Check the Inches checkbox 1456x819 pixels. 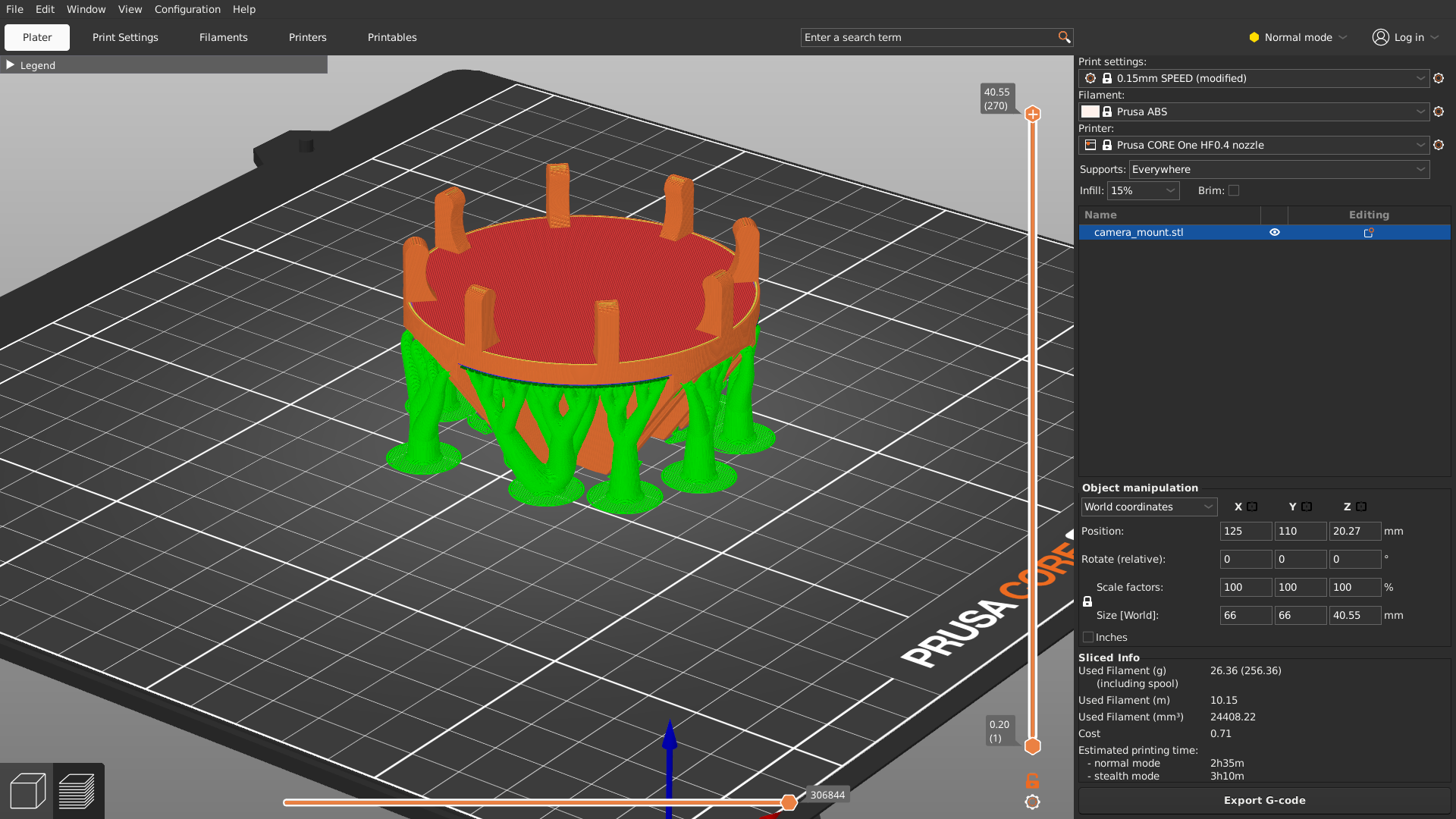(1088, 638)
